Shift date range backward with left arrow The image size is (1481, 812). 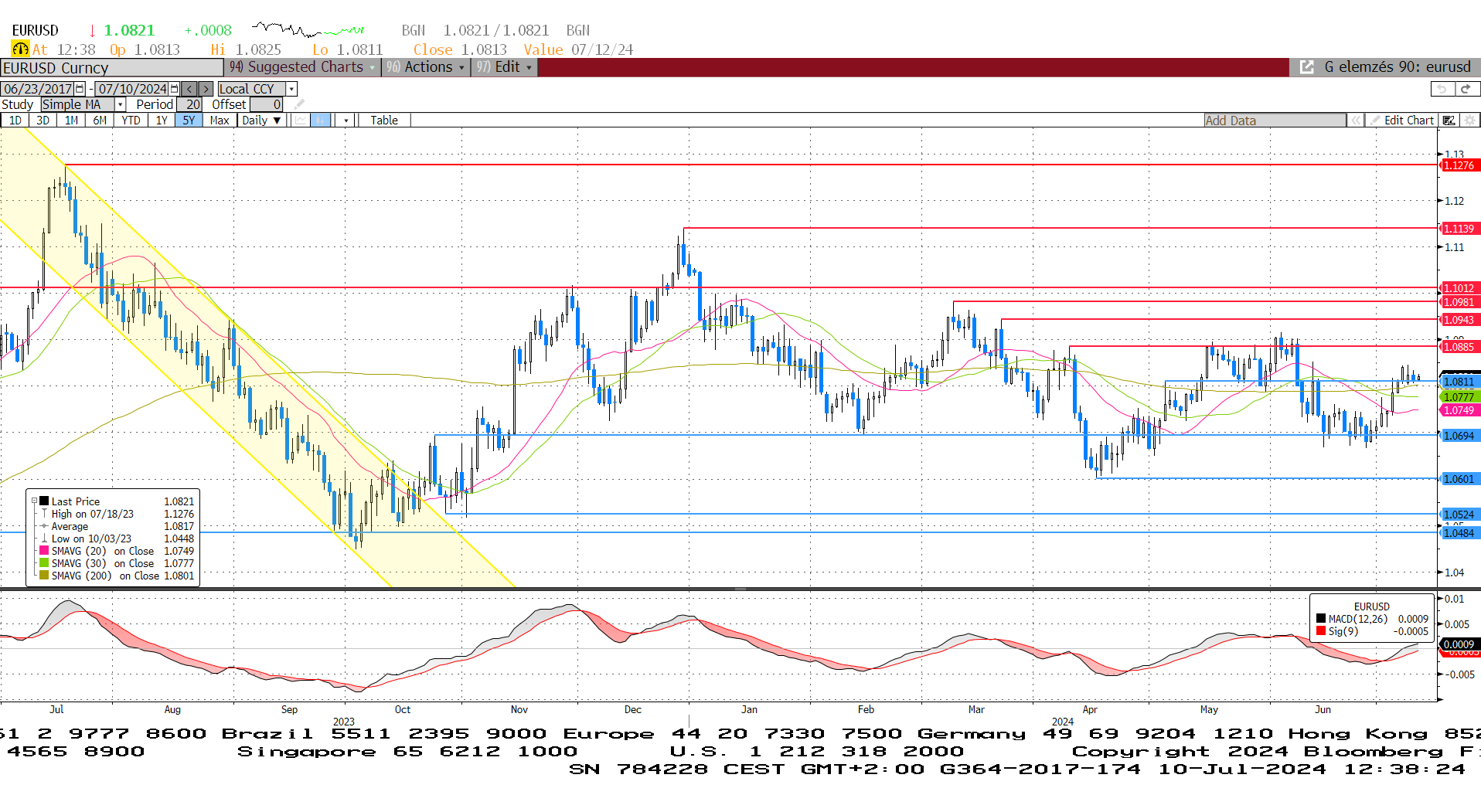[x=189, y=89]
